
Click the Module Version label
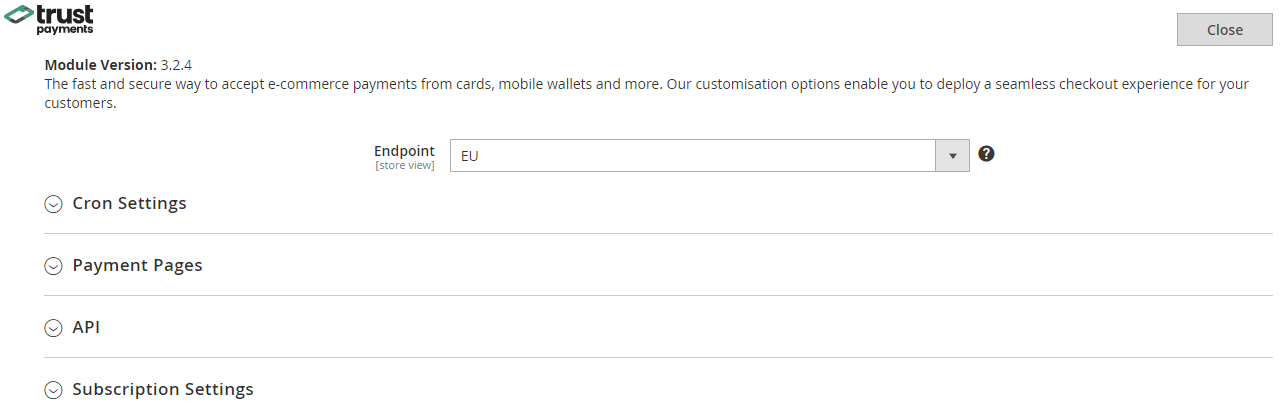[100, 65]
